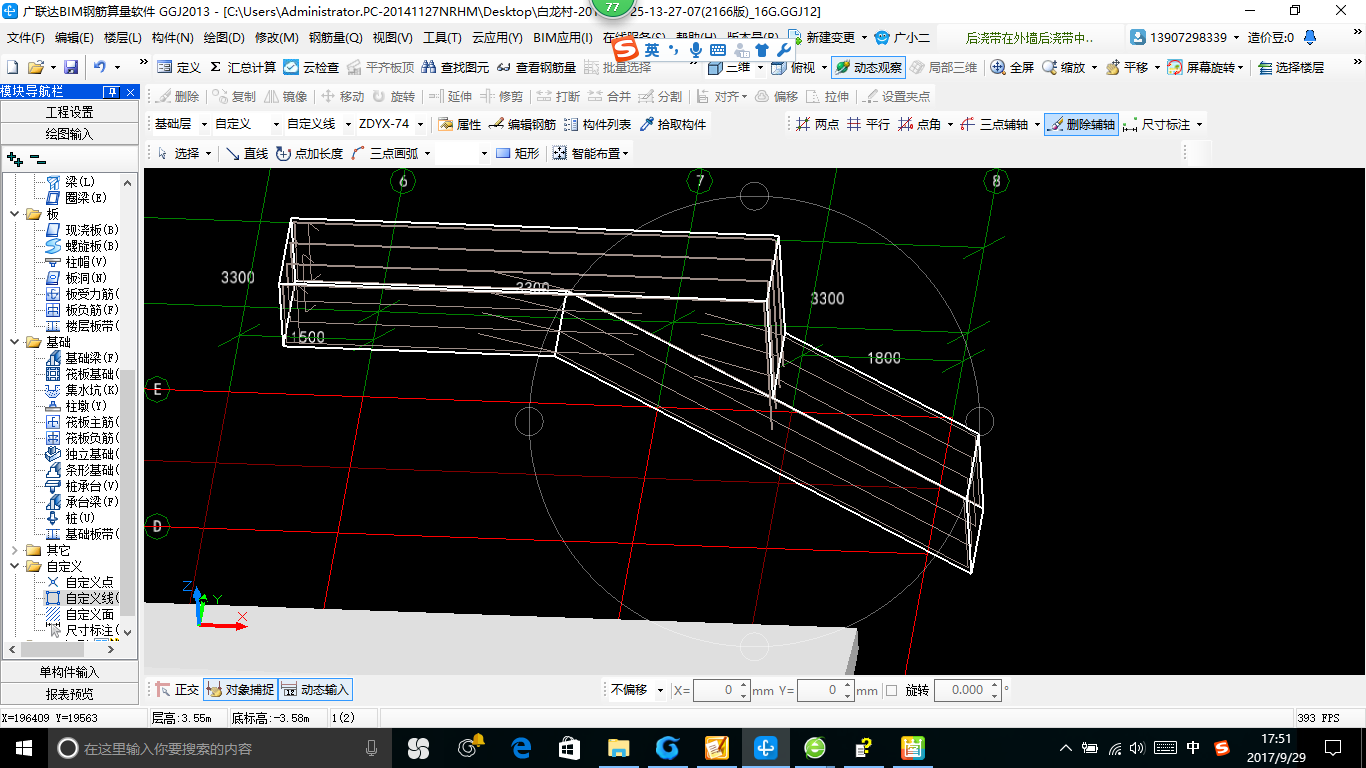This screenshot has width=1366, height=768.
Task: Open 查找图元 find element tool
Action: (456, 67)
